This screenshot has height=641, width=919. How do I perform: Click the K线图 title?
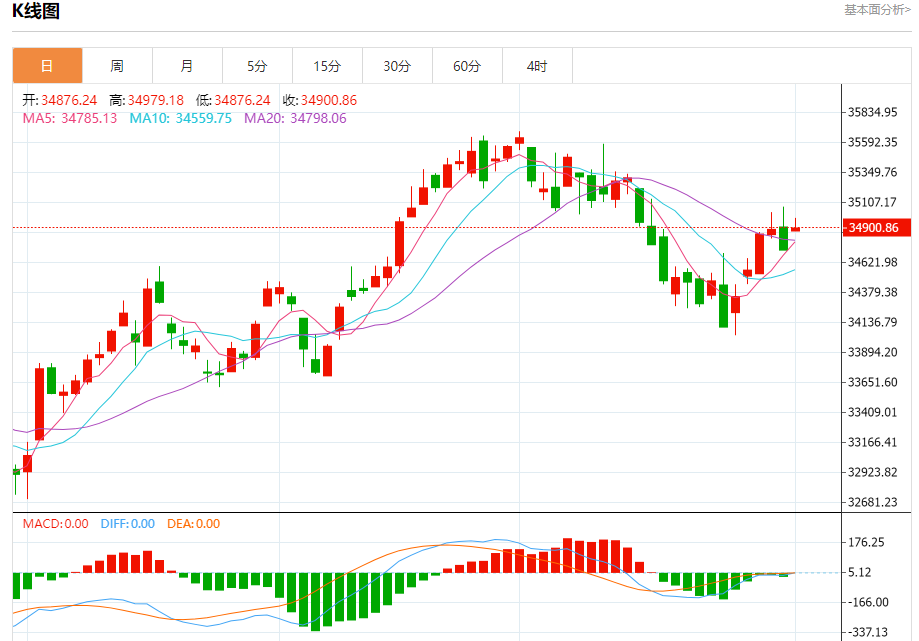(x=36, y=11)
